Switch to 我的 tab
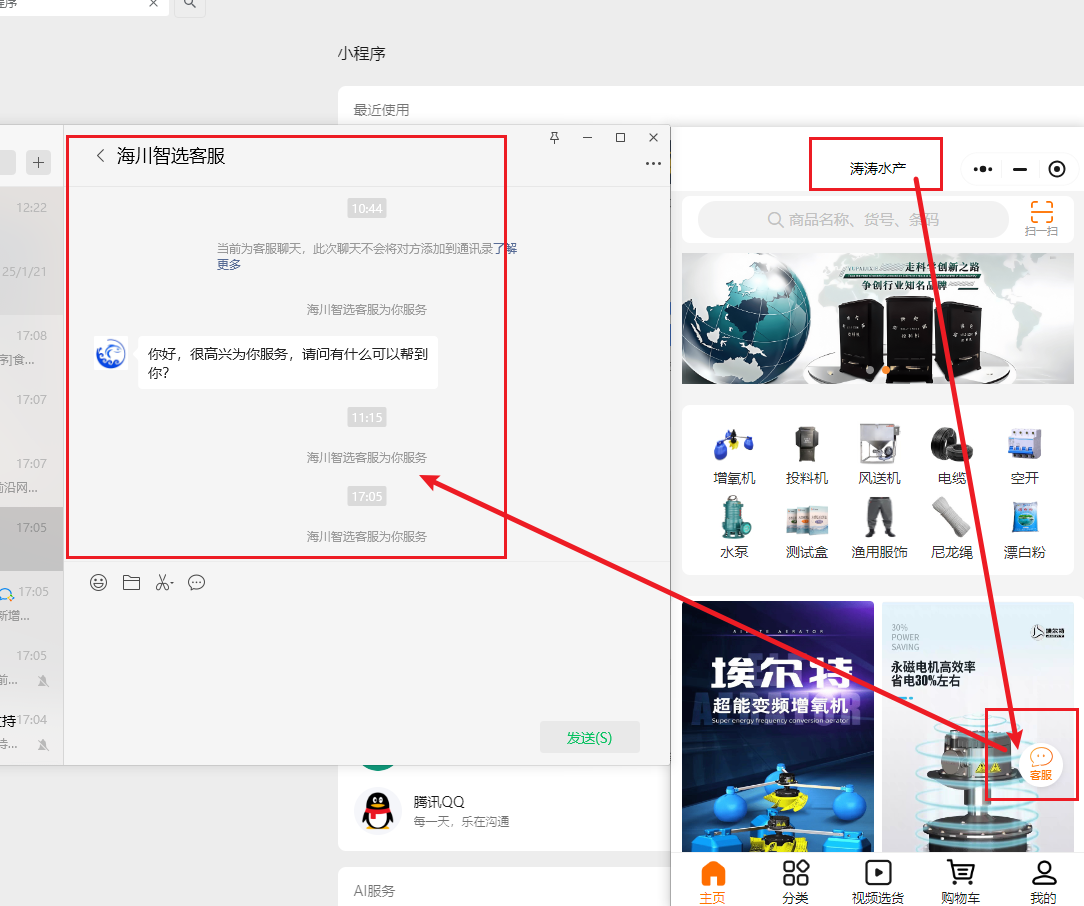Image resolution: width=1084 pixels, height=906 pixels. coord(1043,883)
